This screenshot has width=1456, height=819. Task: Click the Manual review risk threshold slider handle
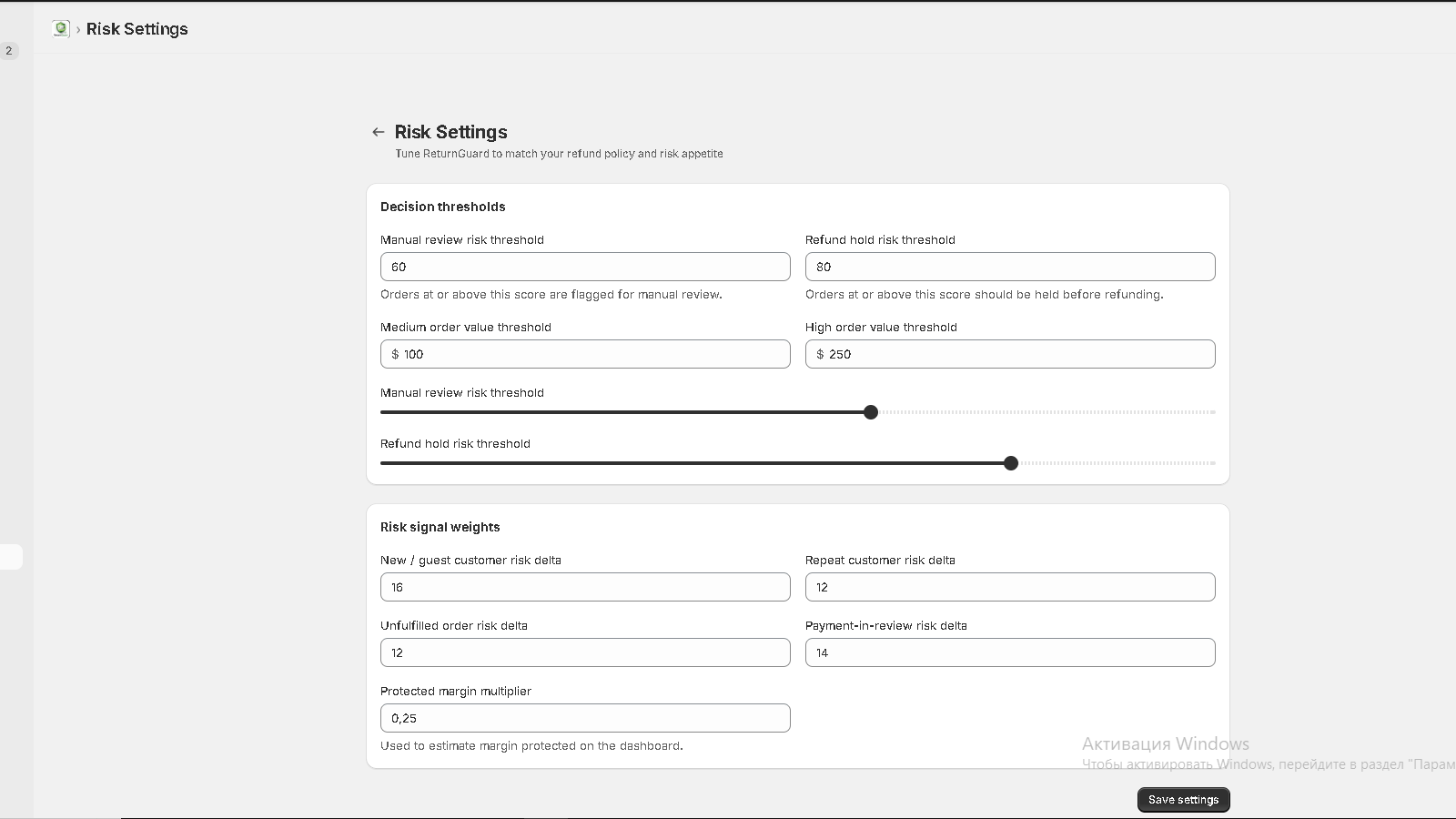pos(871,412)
